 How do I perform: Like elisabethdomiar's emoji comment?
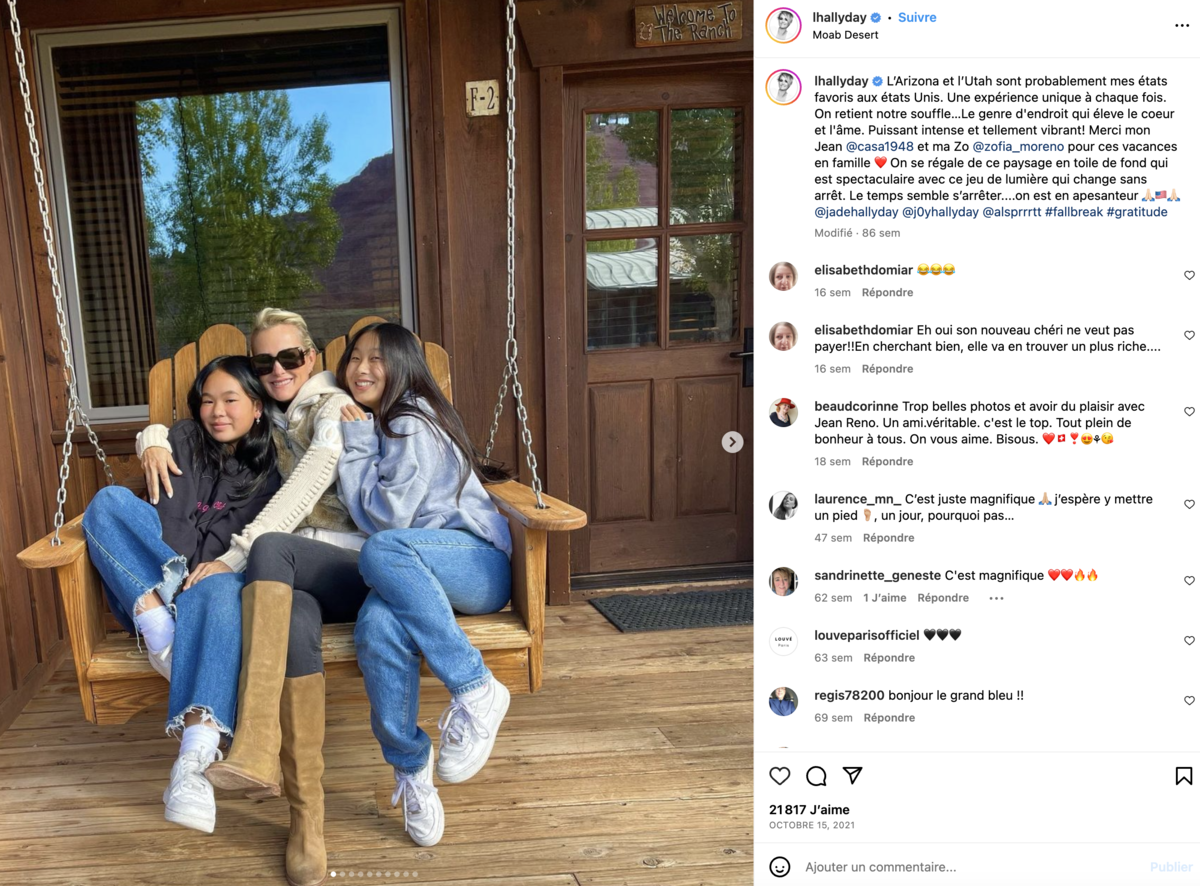click(1189, 275)
